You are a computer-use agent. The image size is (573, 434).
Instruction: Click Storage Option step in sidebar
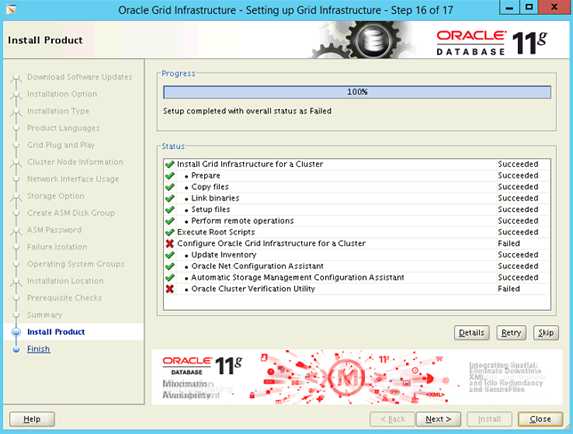tap(56, 196)
